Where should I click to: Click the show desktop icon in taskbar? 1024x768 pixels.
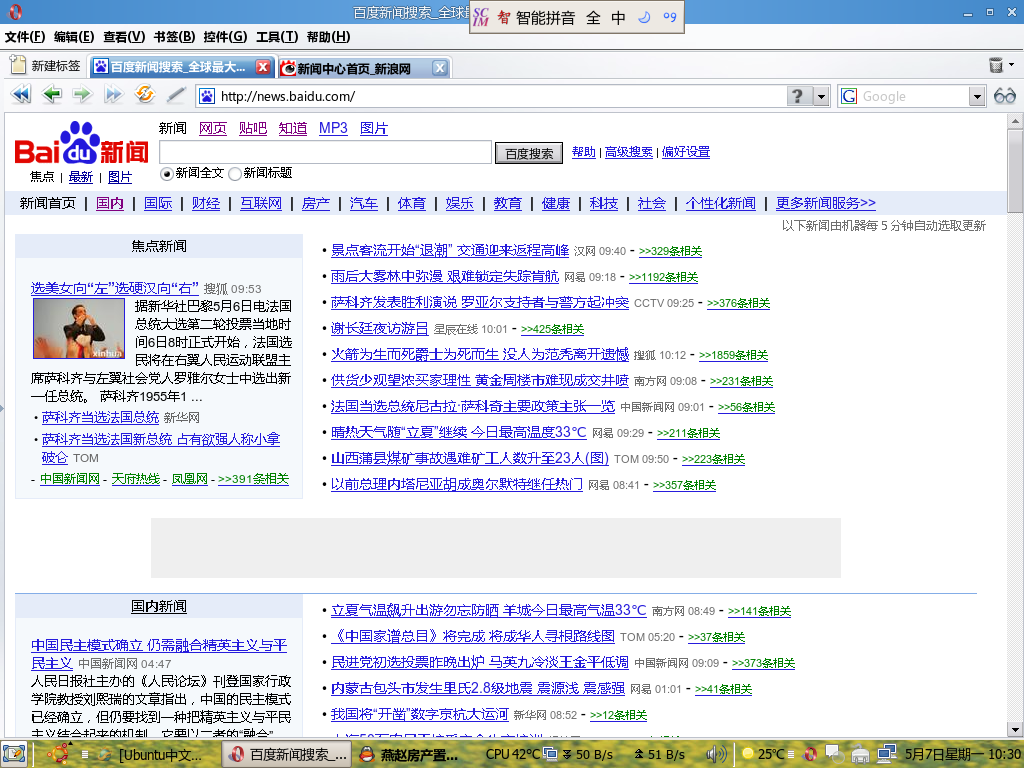pos(14,754)
